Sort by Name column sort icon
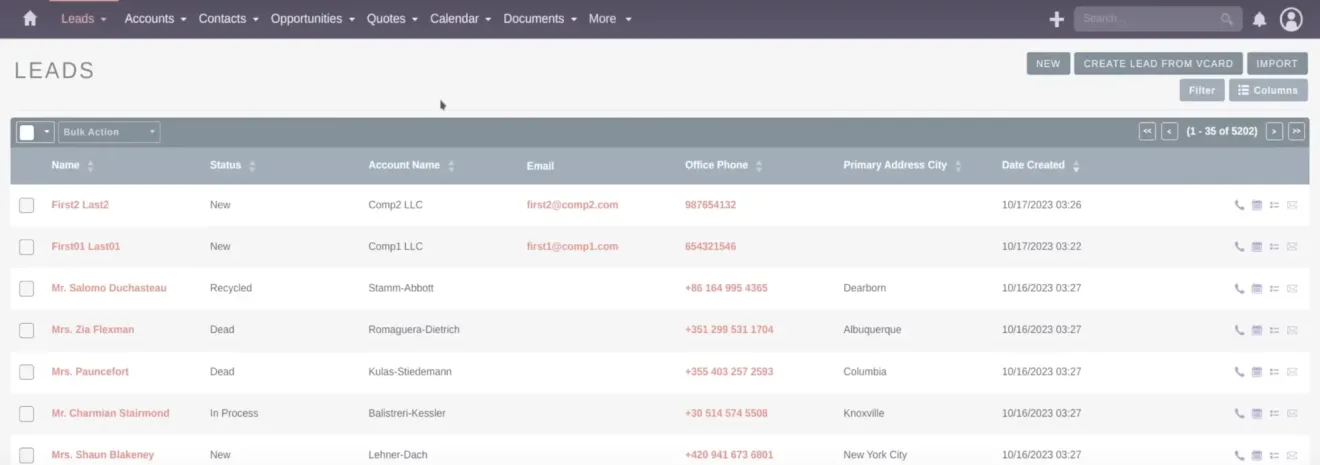1320x465 pixels. [x=91, y=166]
